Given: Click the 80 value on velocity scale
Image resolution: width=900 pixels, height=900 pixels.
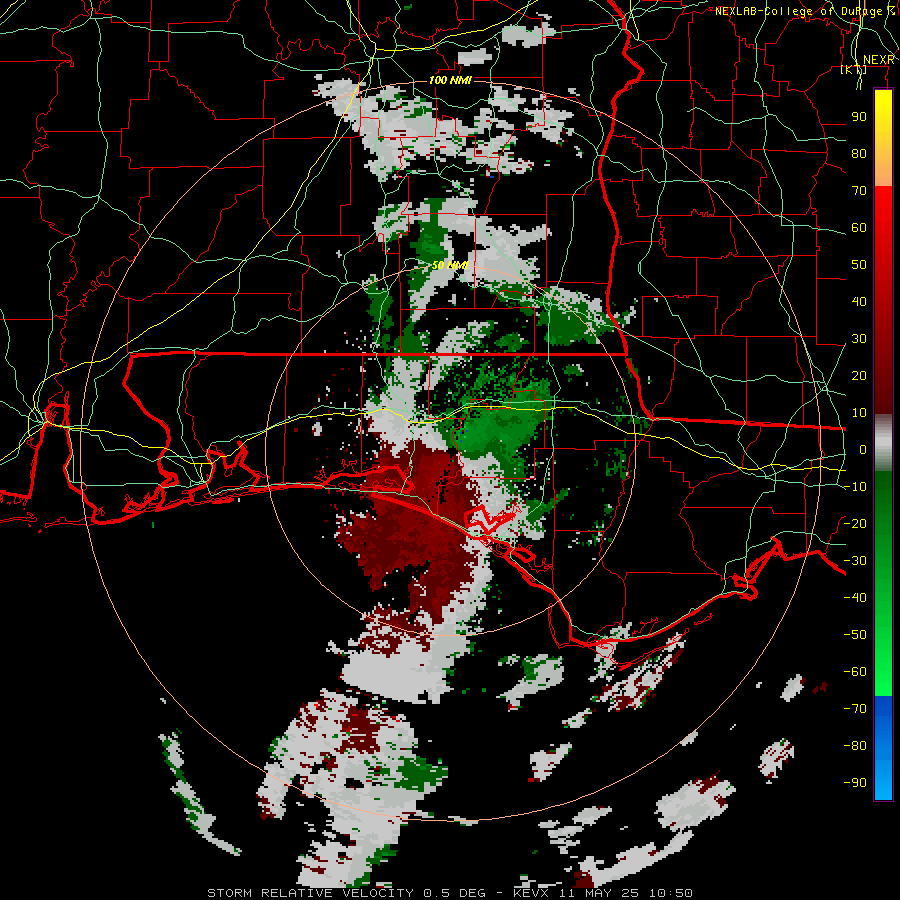Looking at the screenshot, I should point(859,153).
